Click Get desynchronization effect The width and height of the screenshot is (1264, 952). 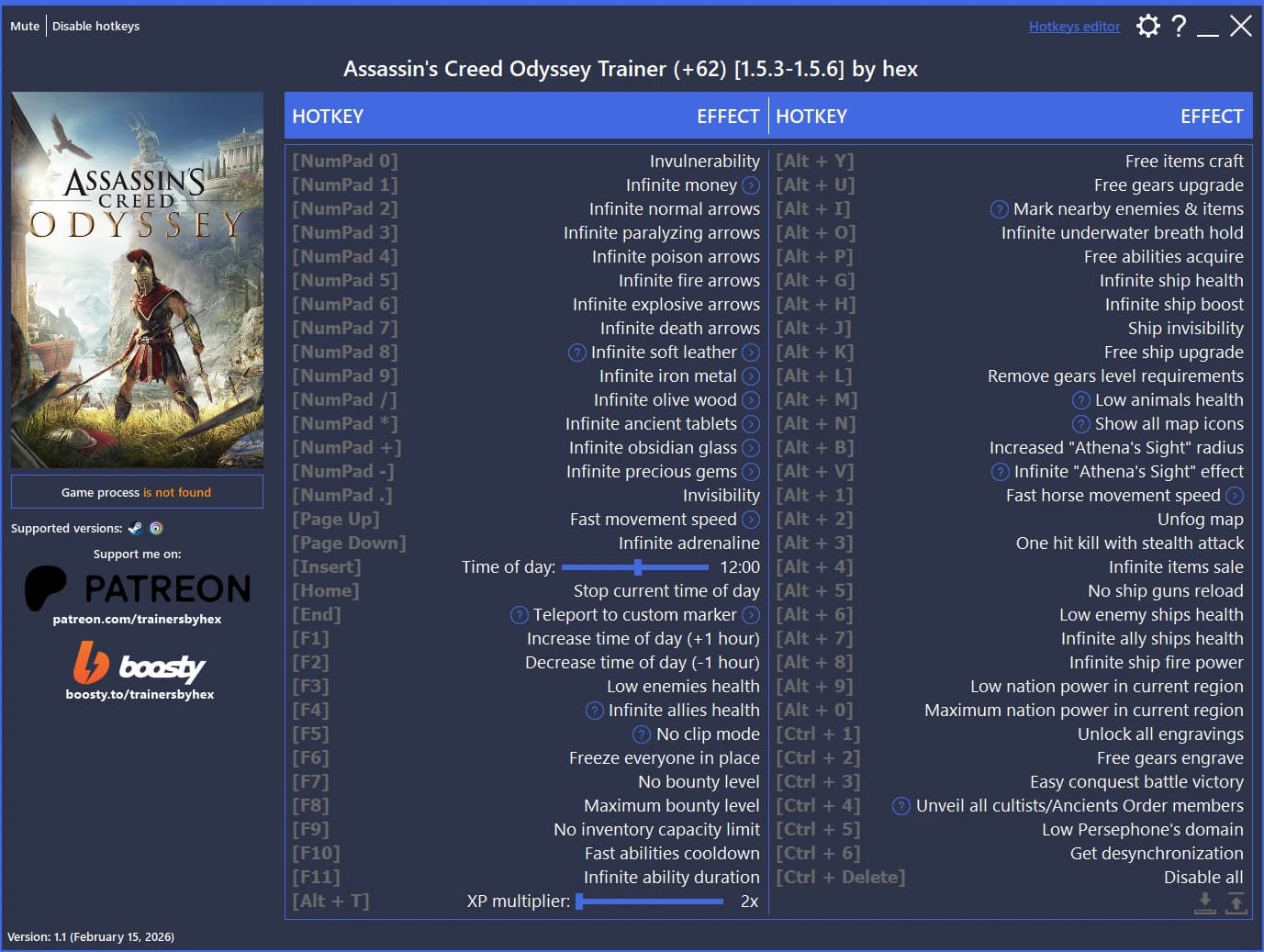point(1157,854)
